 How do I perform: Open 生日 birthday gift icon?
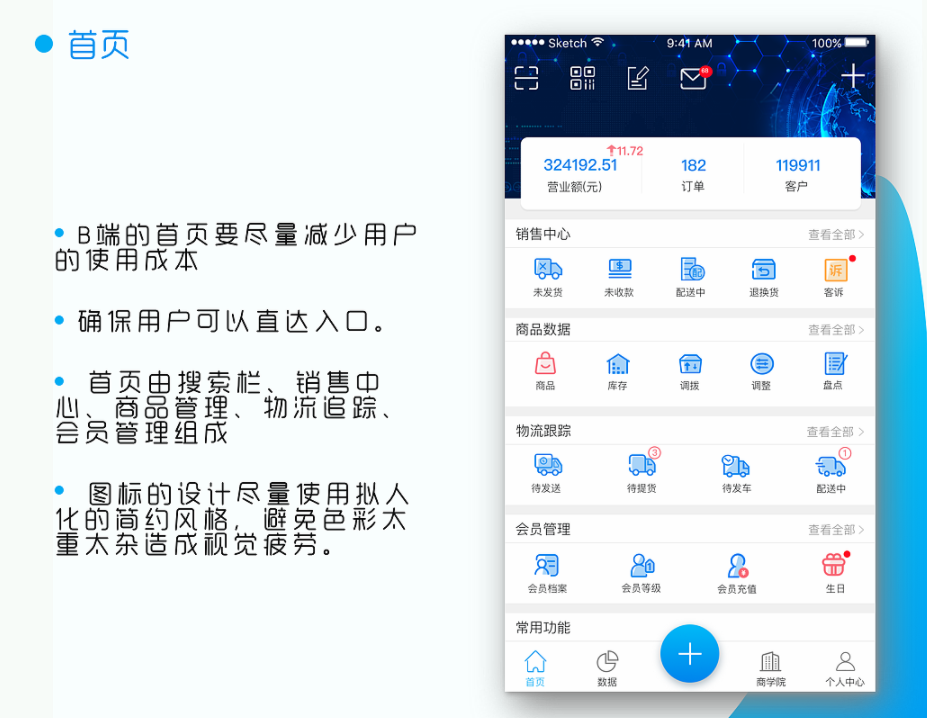tap(834, 565)
